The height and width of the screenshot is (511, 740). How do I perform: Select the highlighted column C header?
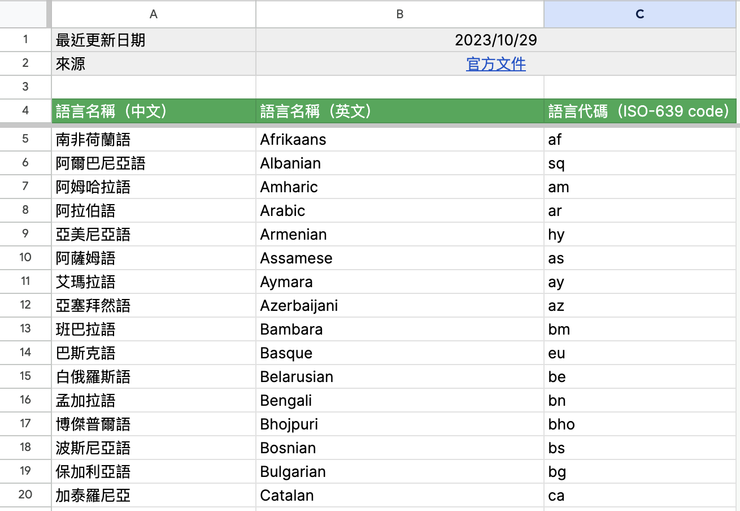640,14
